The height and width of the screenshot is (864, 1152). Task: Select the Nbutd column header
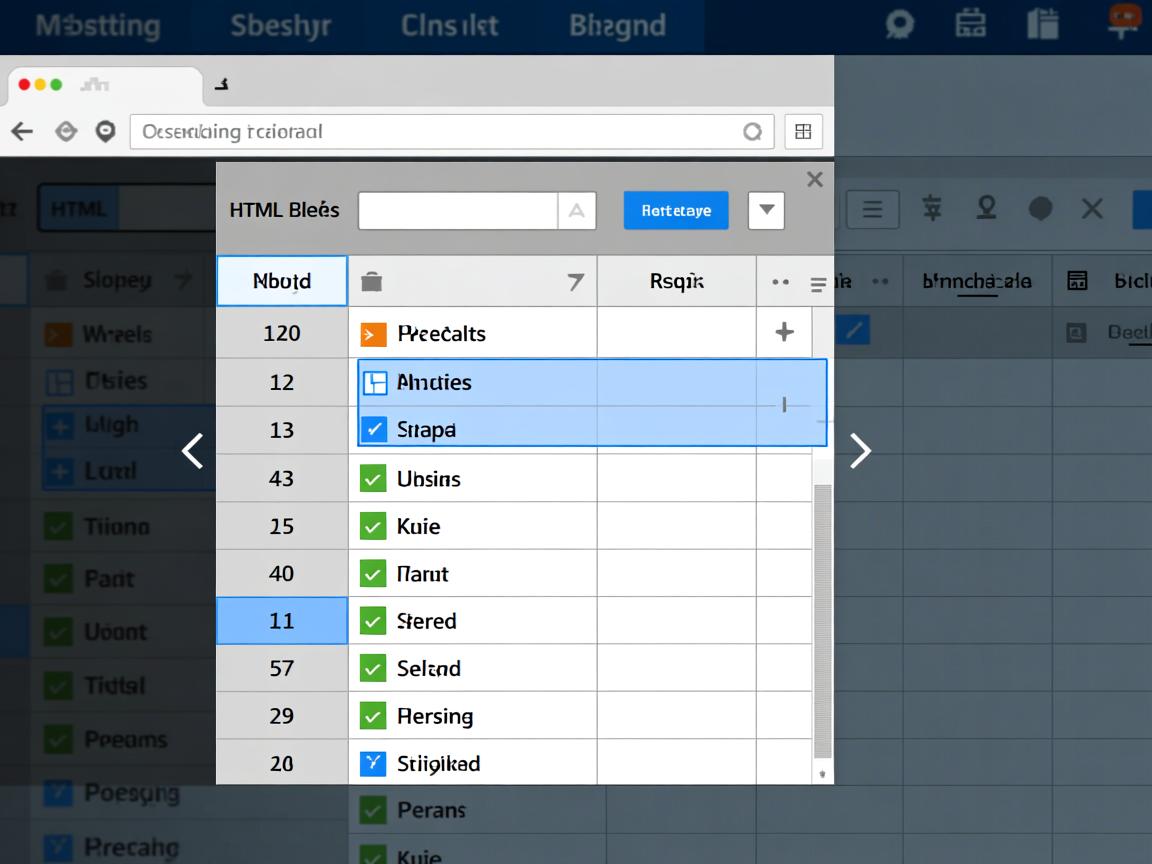point(282,281)
